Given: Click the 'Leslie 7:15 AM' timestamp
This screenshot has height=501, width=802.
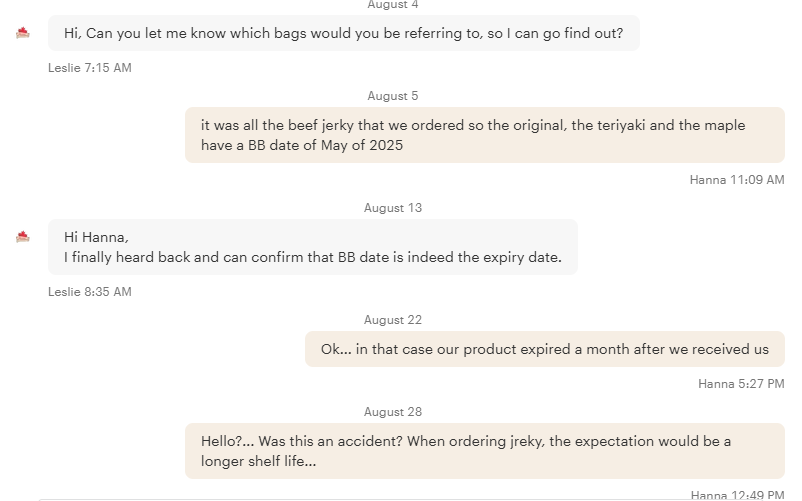Looking at the screenshot, I should pos(89,68).
